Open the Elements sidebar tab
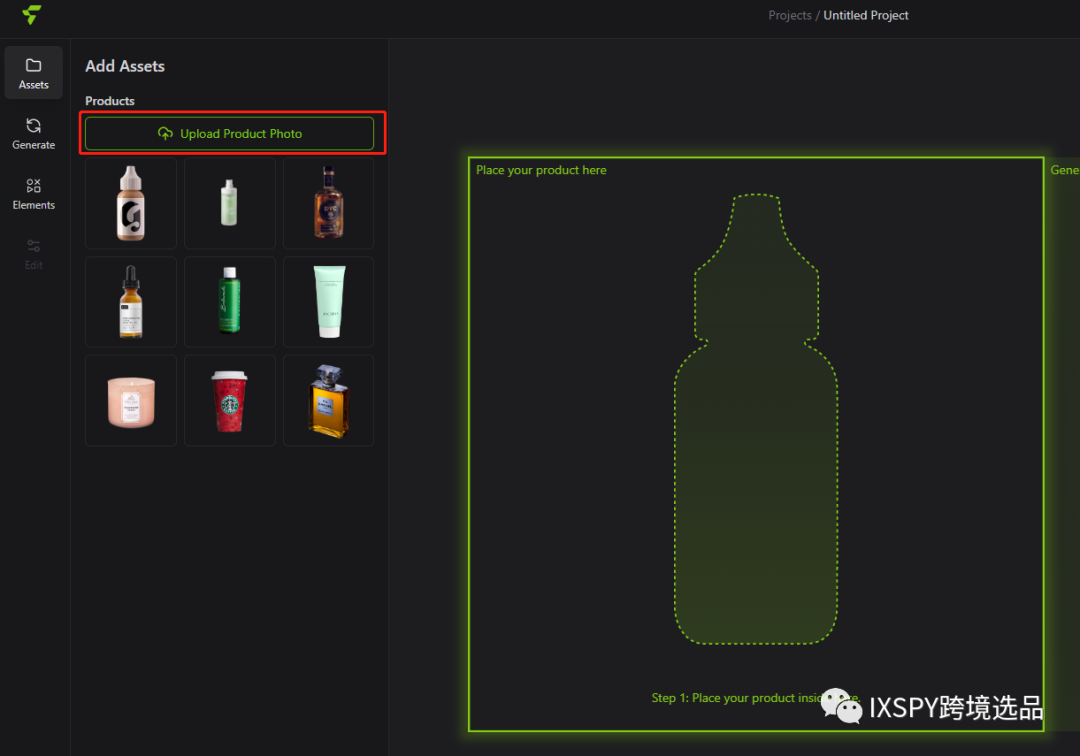The image size is (1080, 756). pyautogui.click(x=33, y=193)
